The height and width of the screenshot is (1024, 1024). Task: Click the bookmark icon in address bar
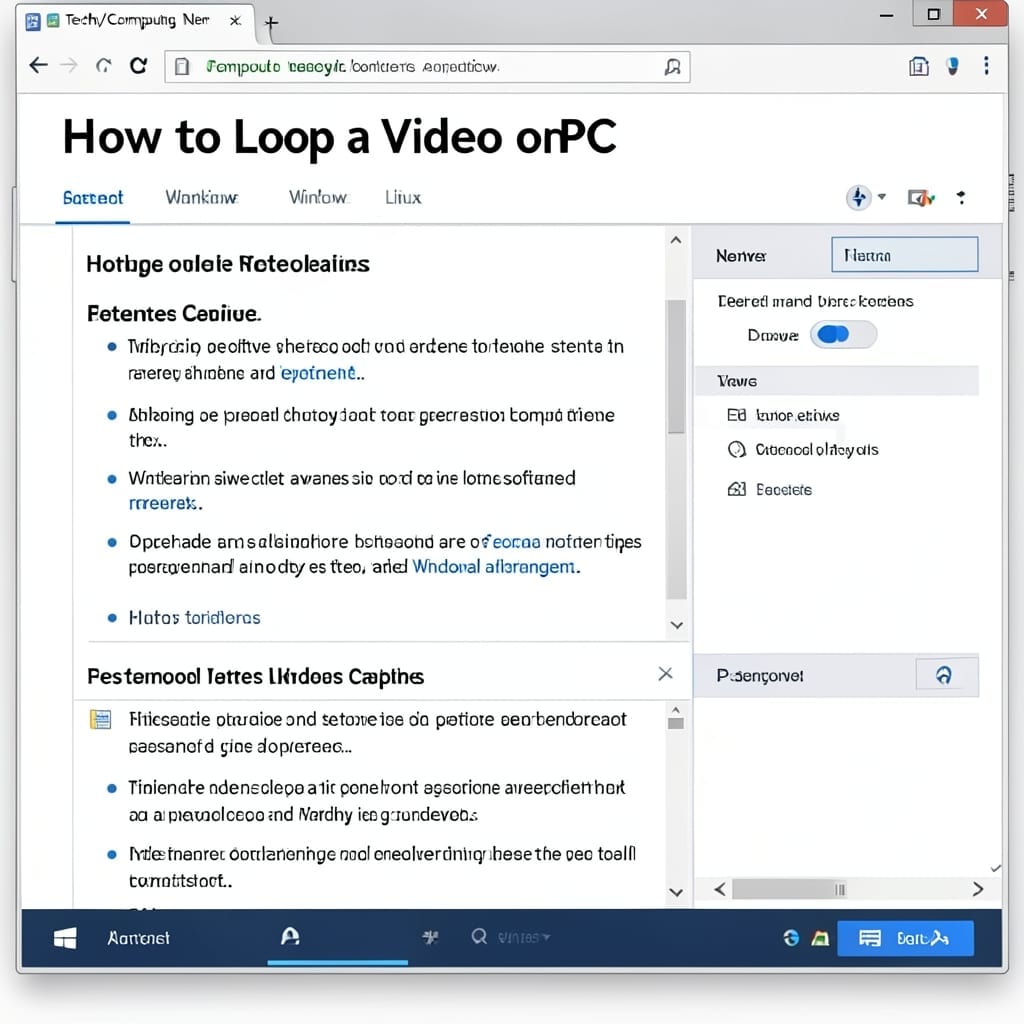[672, 67]
